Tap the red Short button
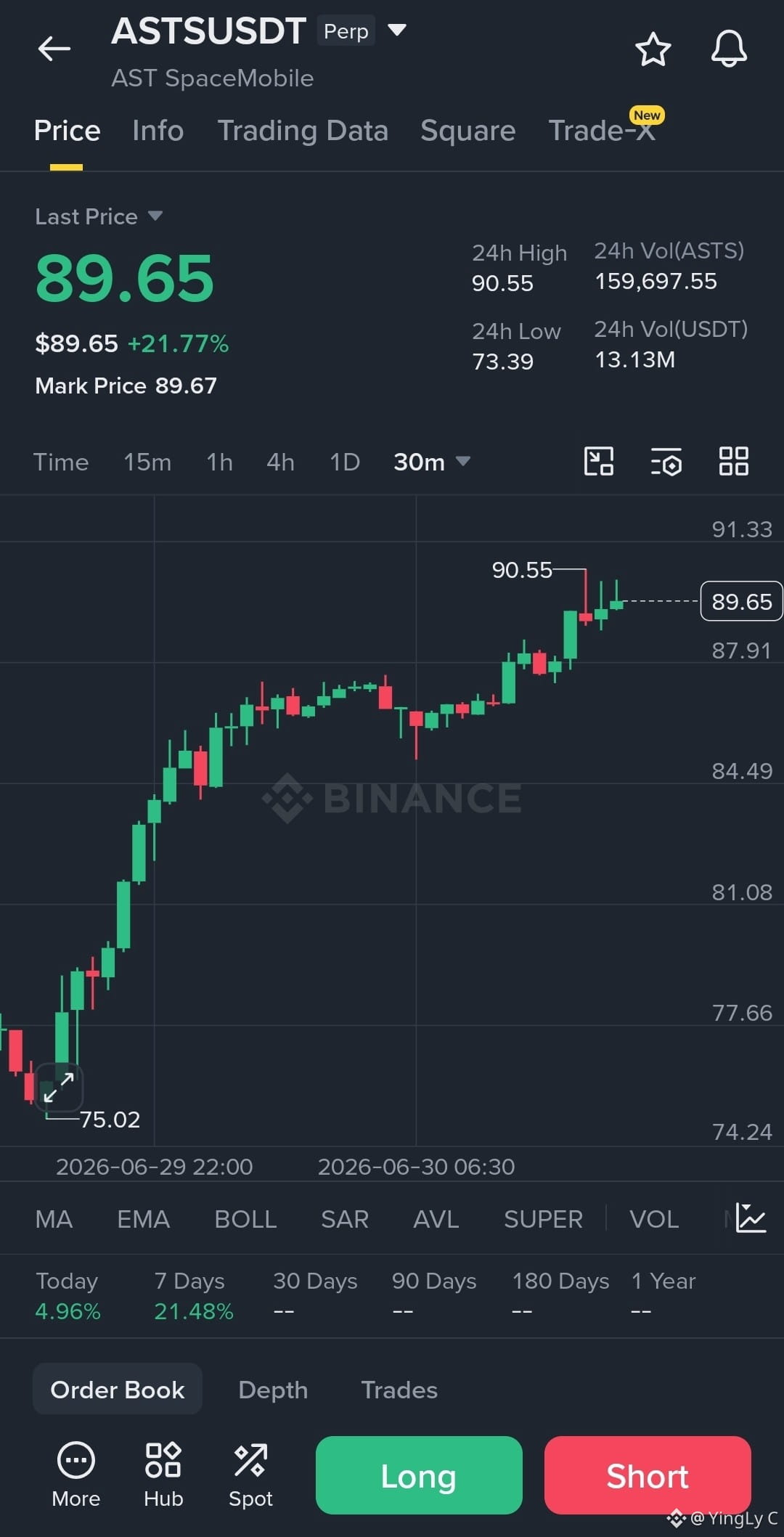 coord(648,1475)
